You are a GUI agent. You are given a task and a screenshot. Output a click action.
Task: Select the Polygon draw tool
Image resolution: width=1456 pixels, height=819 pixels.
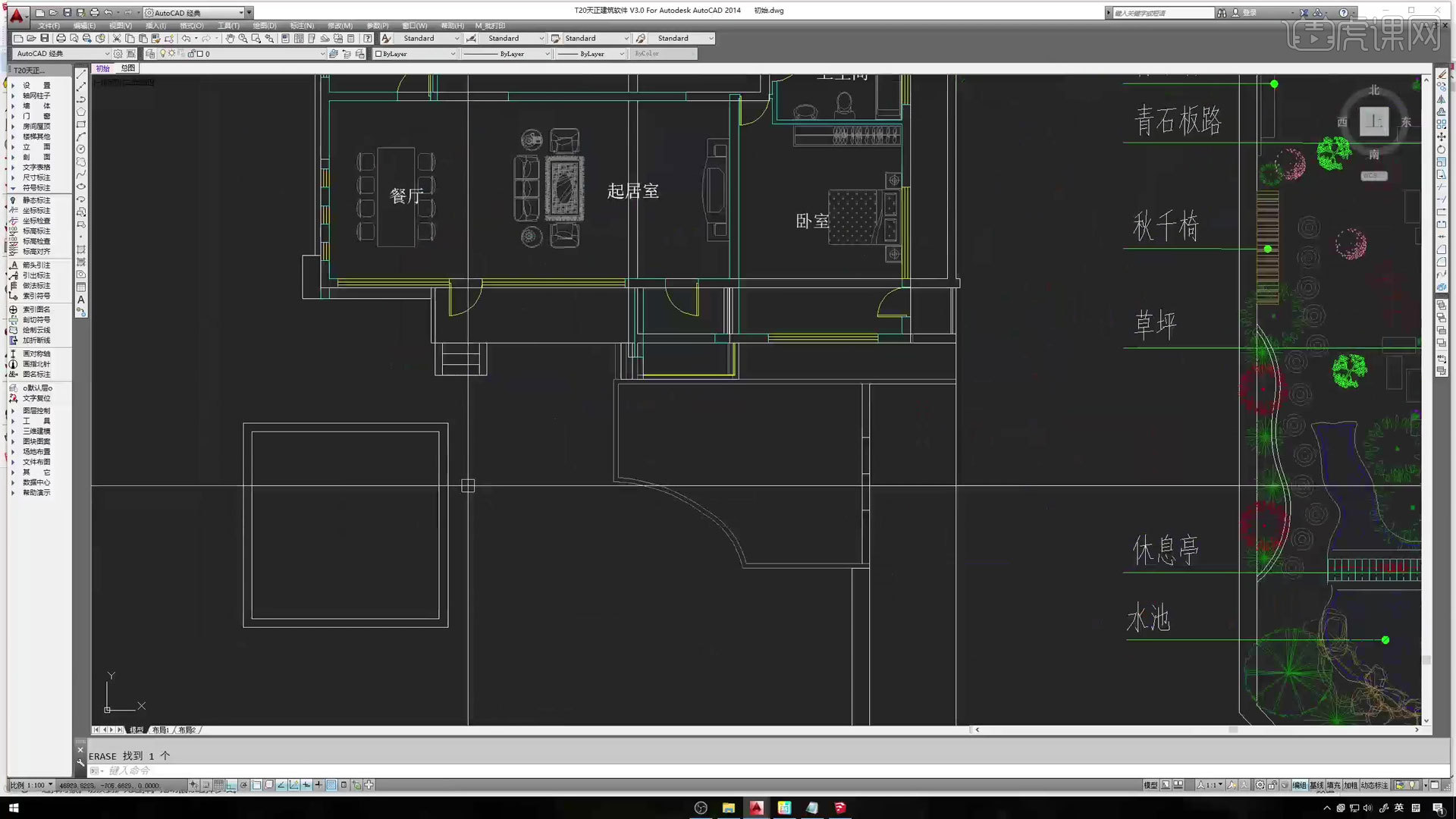(x=81, y=112)
